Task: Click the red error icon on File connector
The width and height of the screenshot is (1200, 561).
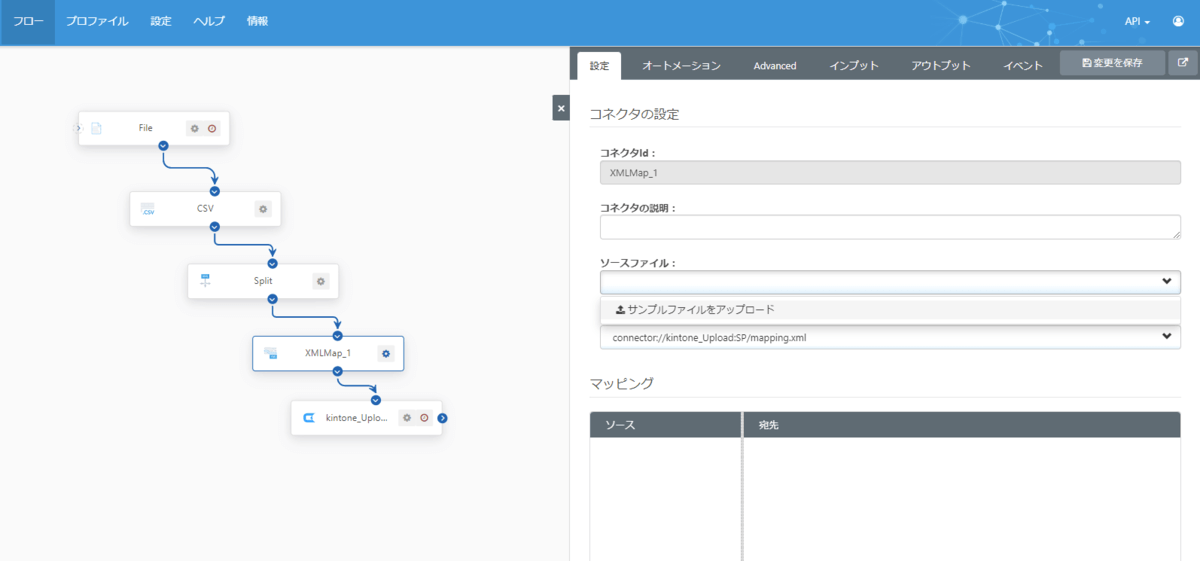Action: (212, 128)
